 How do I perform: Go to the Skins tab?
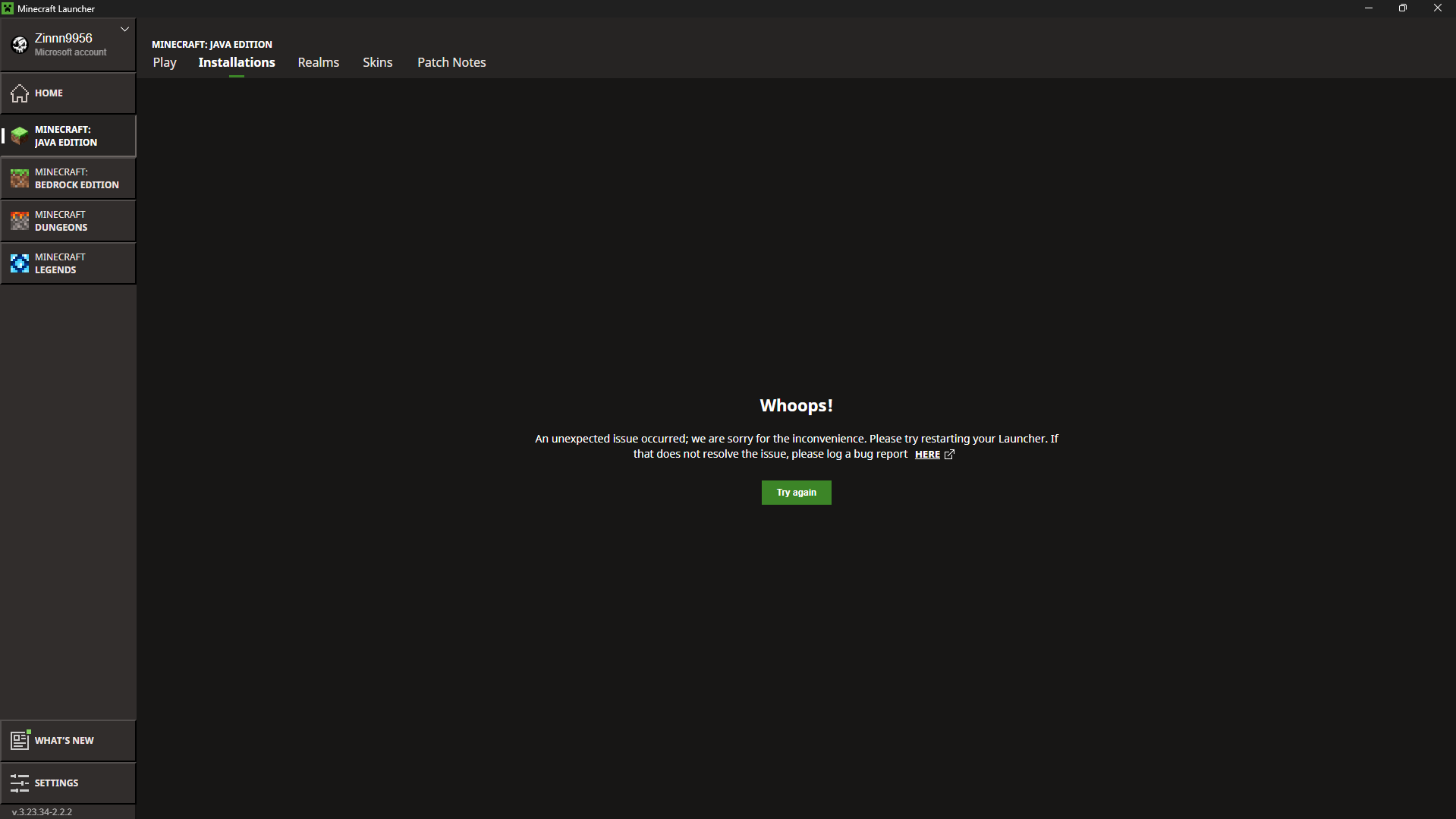click(x=378, y=62)
